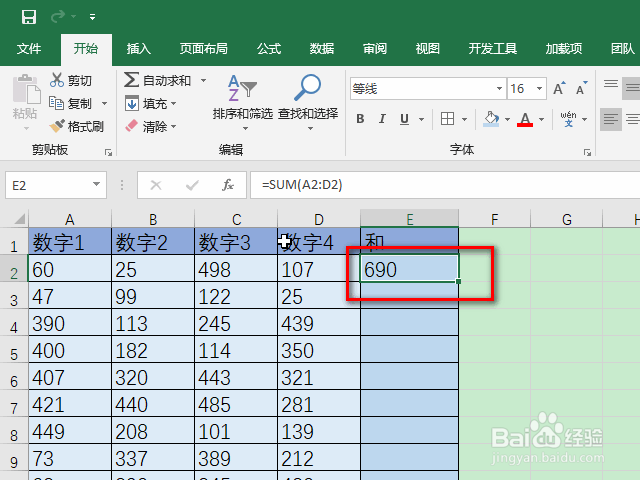Viewport: 640px width, 480px height.
Task: Expand the borders dropdown arrow
Action: (x=464, y=119)
